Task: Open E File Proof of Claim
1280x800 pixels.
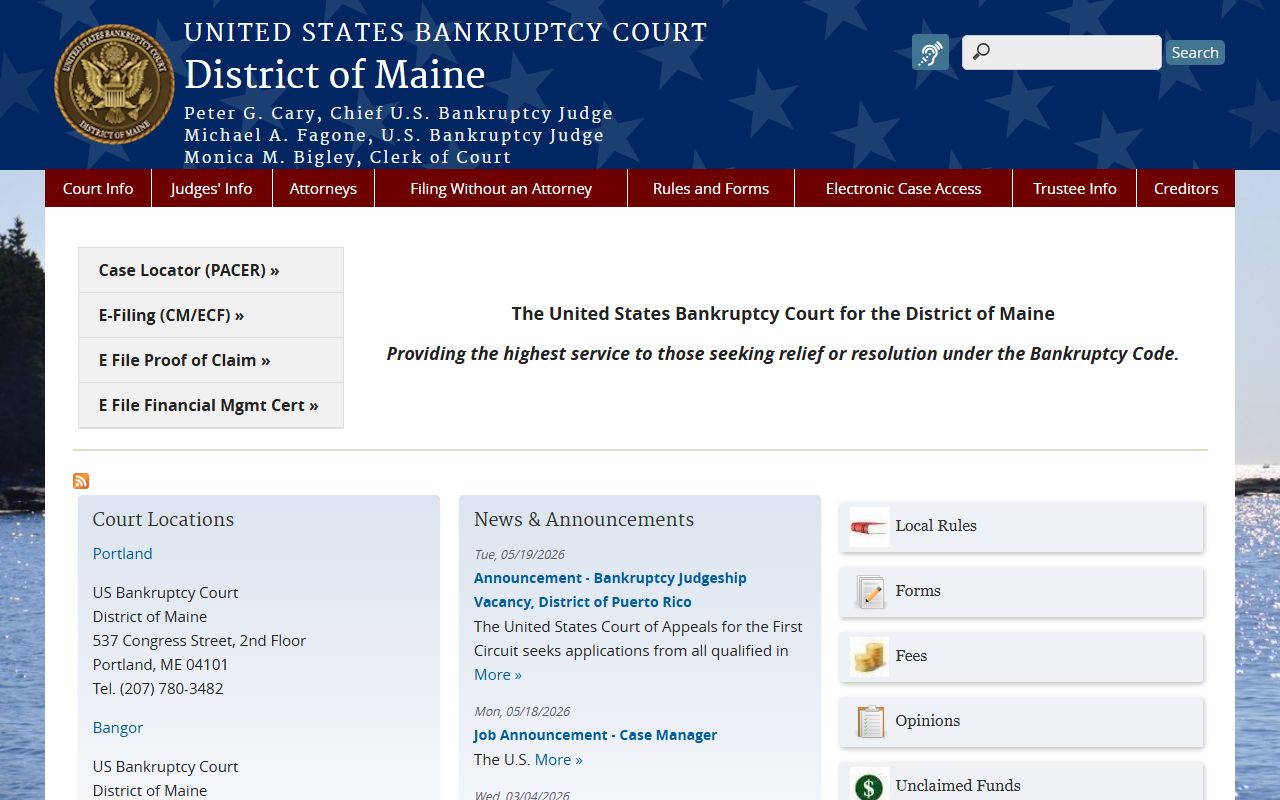Action: coord(211,360)
